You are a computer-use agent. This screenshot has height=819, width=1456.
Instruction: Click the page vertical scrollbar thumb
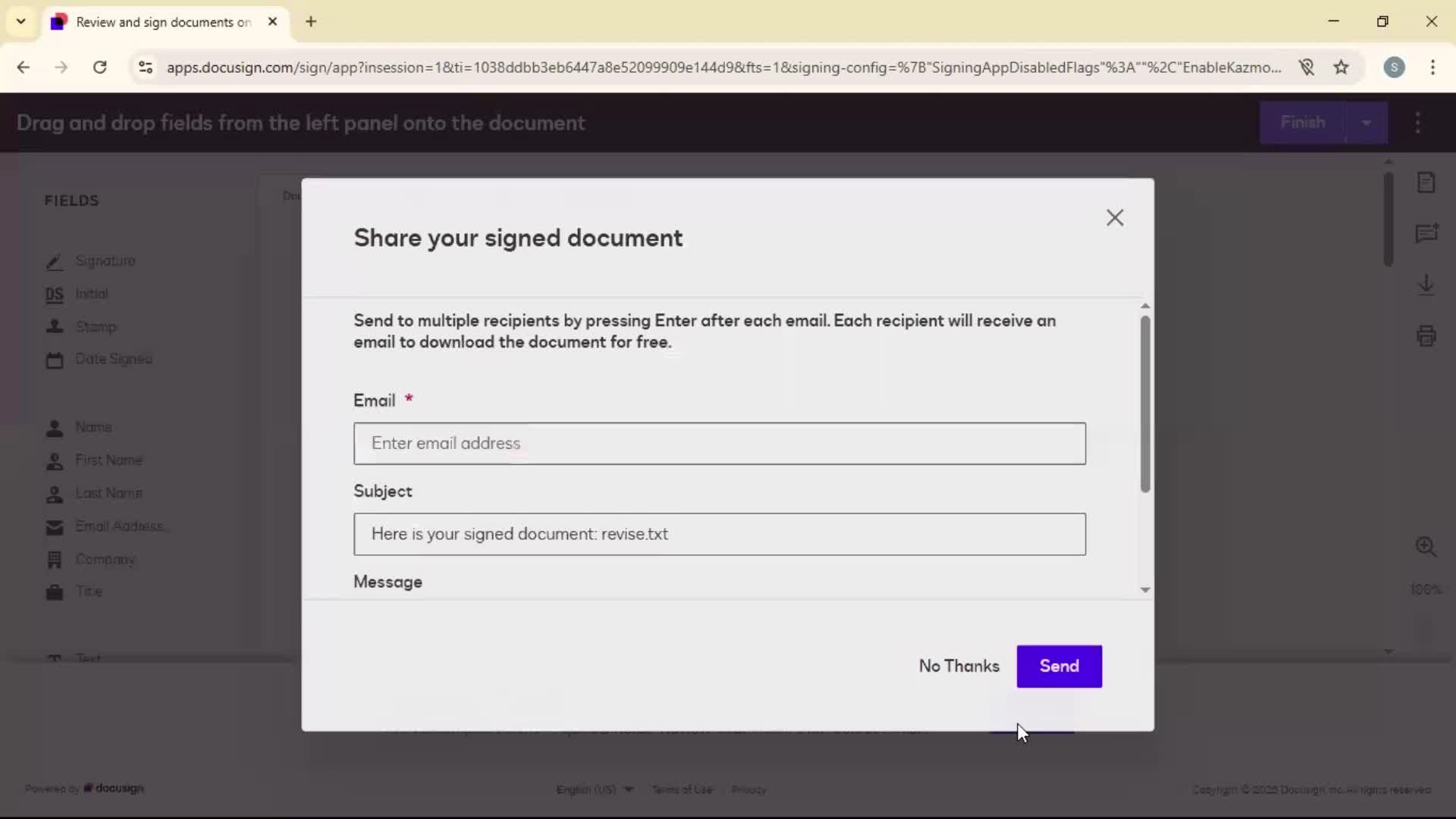(x=1388, y=219)
